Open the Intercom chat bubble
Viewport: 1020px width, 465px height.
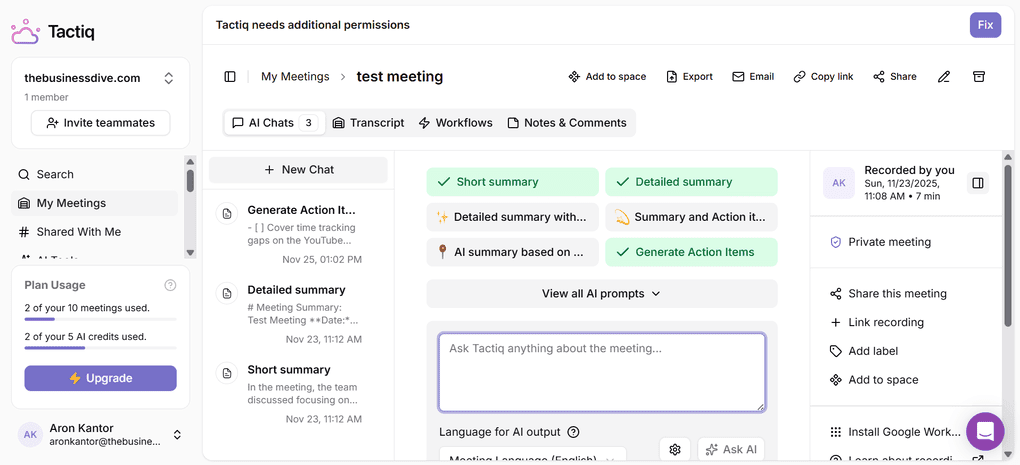(x=985, y=431)
